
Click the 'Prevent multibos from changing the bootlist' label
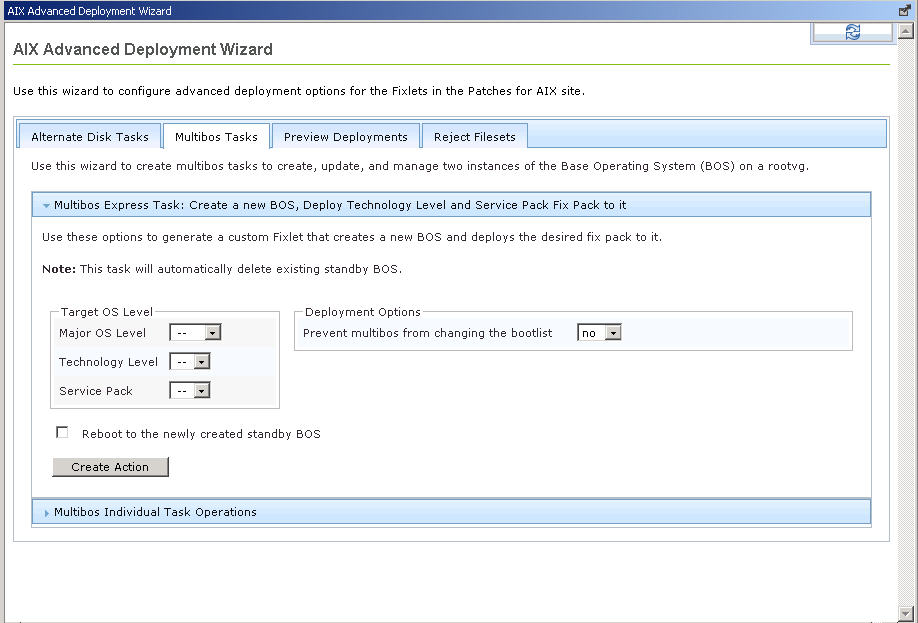tap(427, 333)
